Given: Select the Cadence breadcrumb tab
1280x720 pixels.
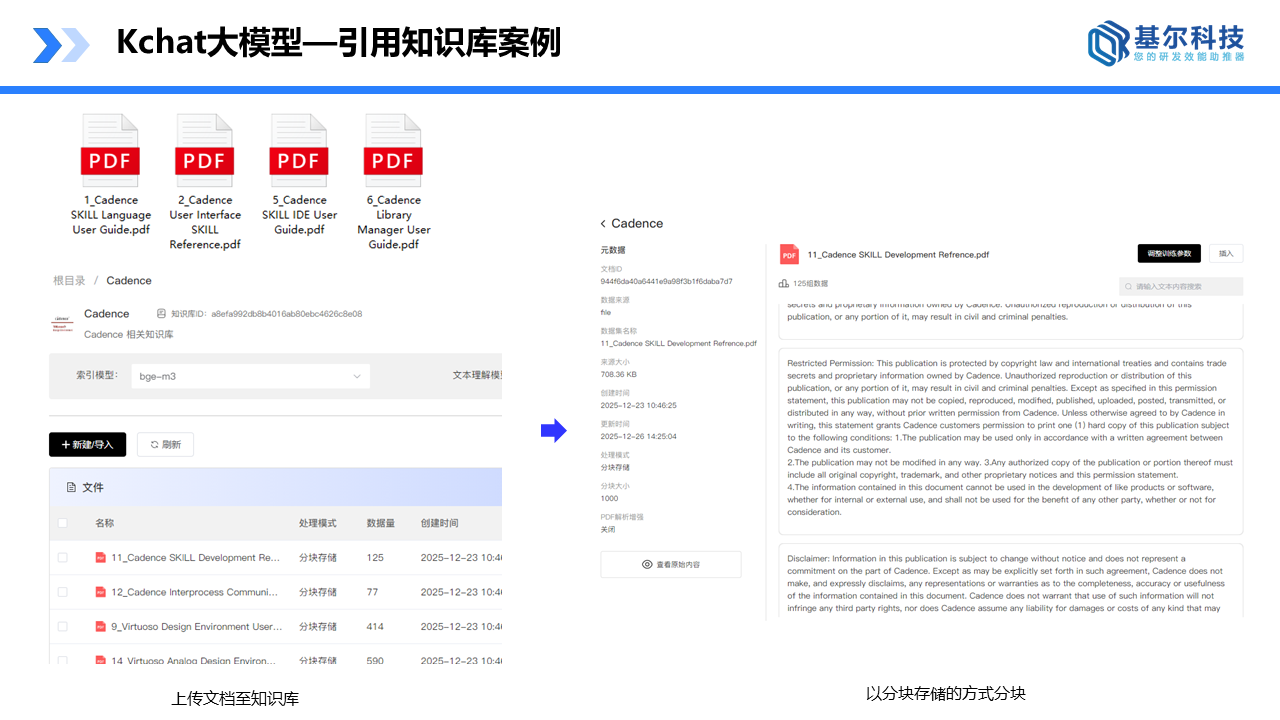Looking at the screenshot, I should (x=128, y=280).
